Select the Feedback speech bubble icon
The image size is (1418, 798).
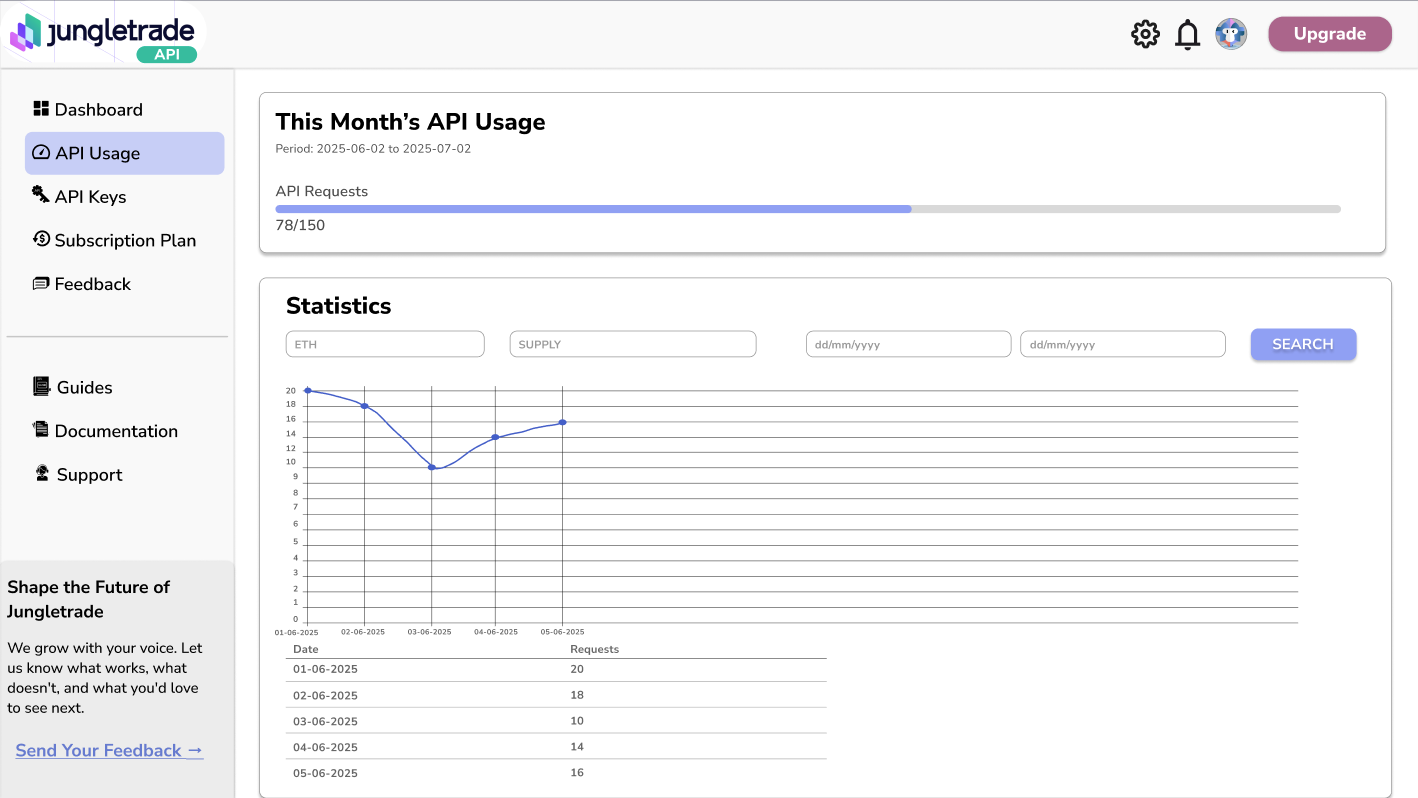(41, 284)
